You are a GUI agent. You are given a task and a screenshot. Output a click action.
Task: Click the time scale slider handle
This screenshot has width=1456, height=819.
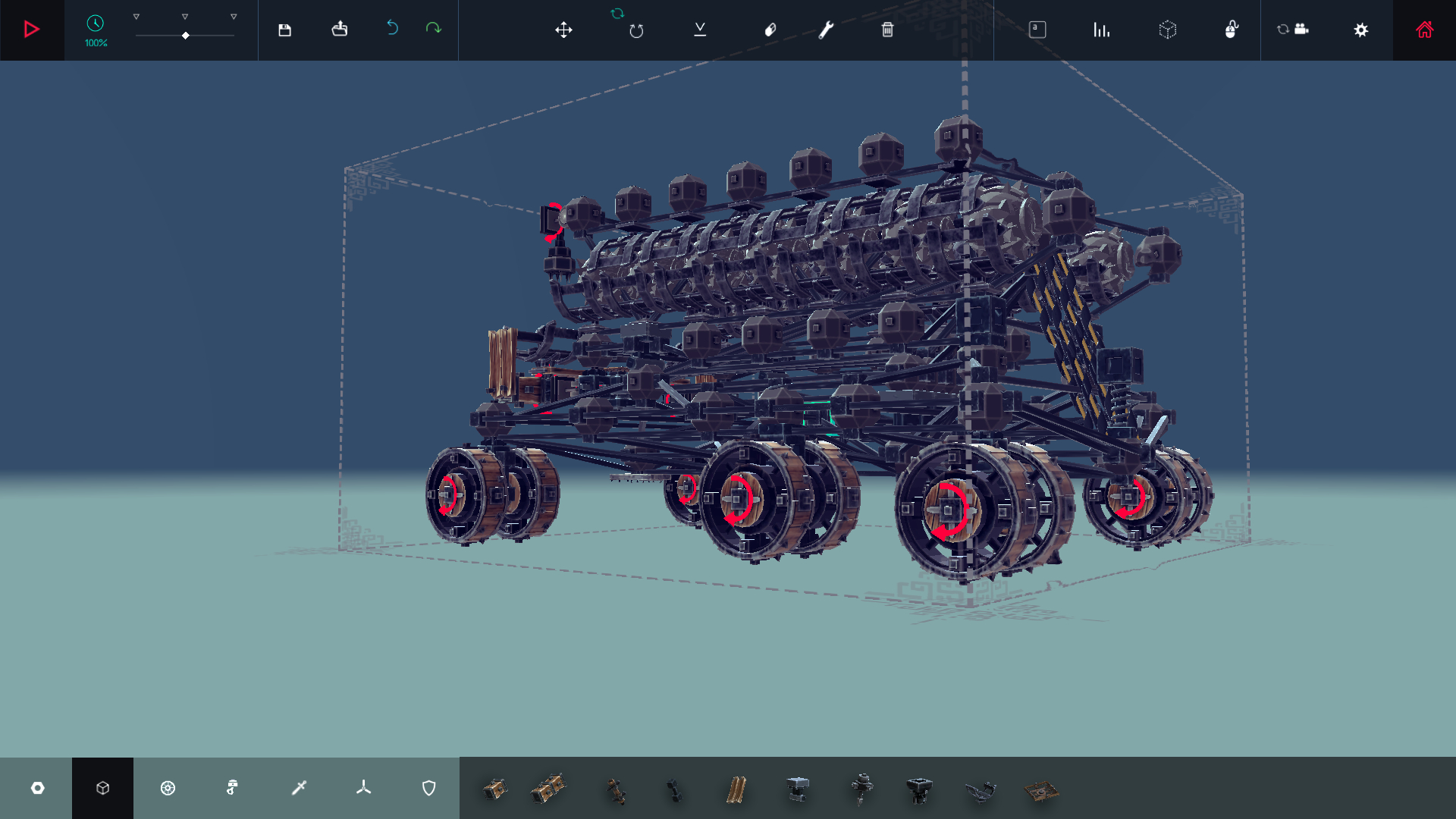[186, 36]
